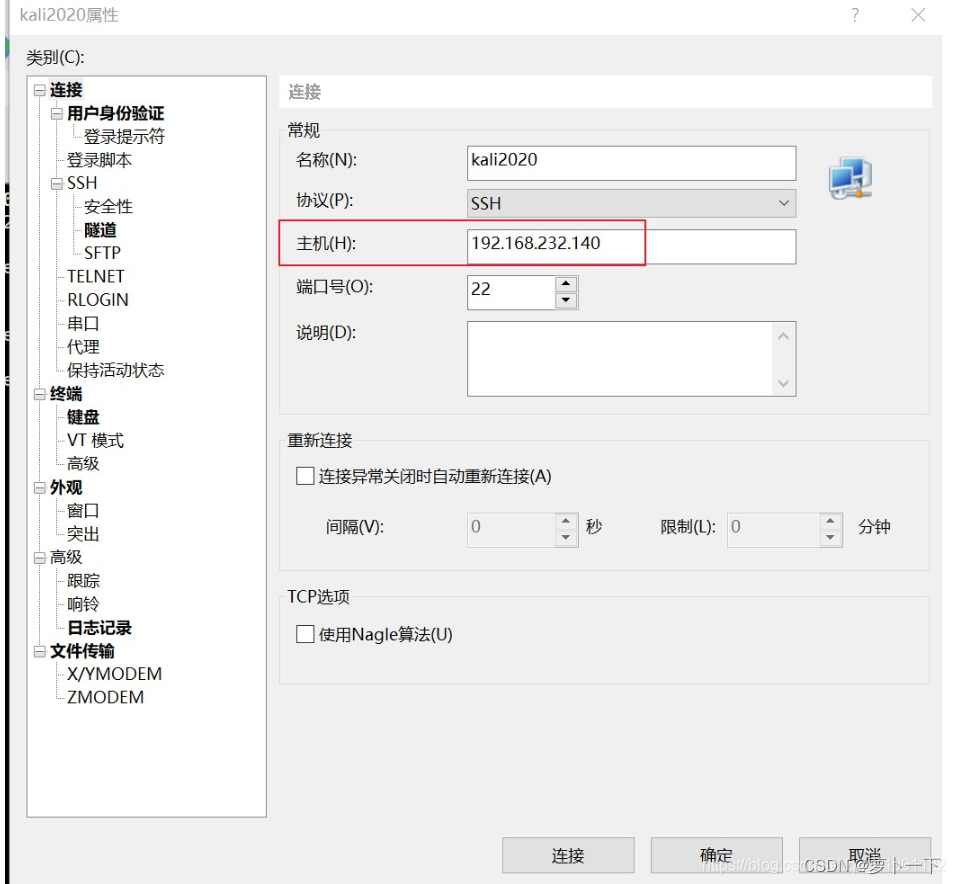Select 响铃 under 高级

(83, 604)
